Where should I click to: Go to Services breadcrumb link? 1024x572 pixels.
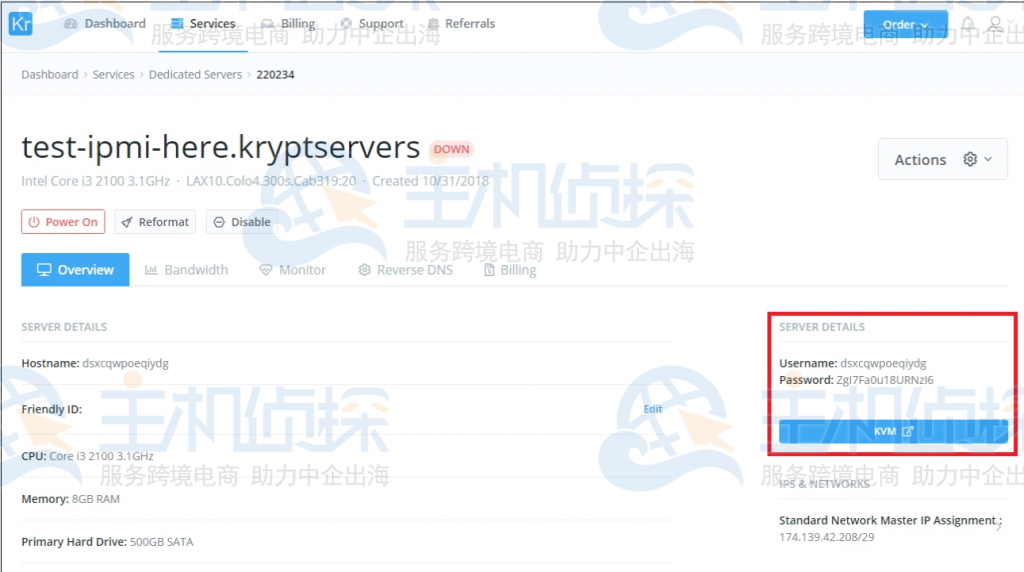pos(114,74)
